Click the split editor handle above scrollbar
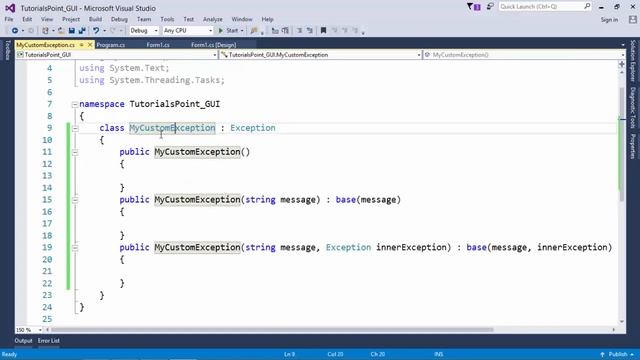 click(x=622, y=64)
